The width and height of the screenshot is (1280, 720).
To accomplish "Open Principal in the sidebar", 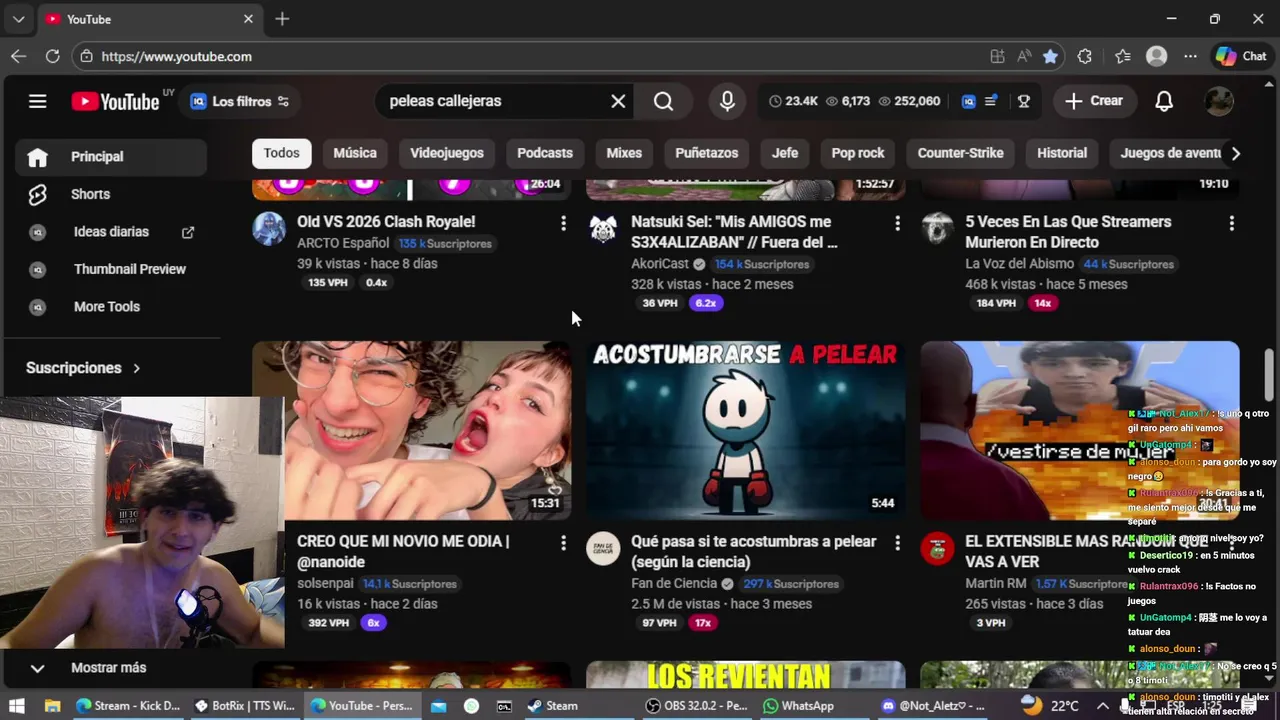I will click(111, 157).
